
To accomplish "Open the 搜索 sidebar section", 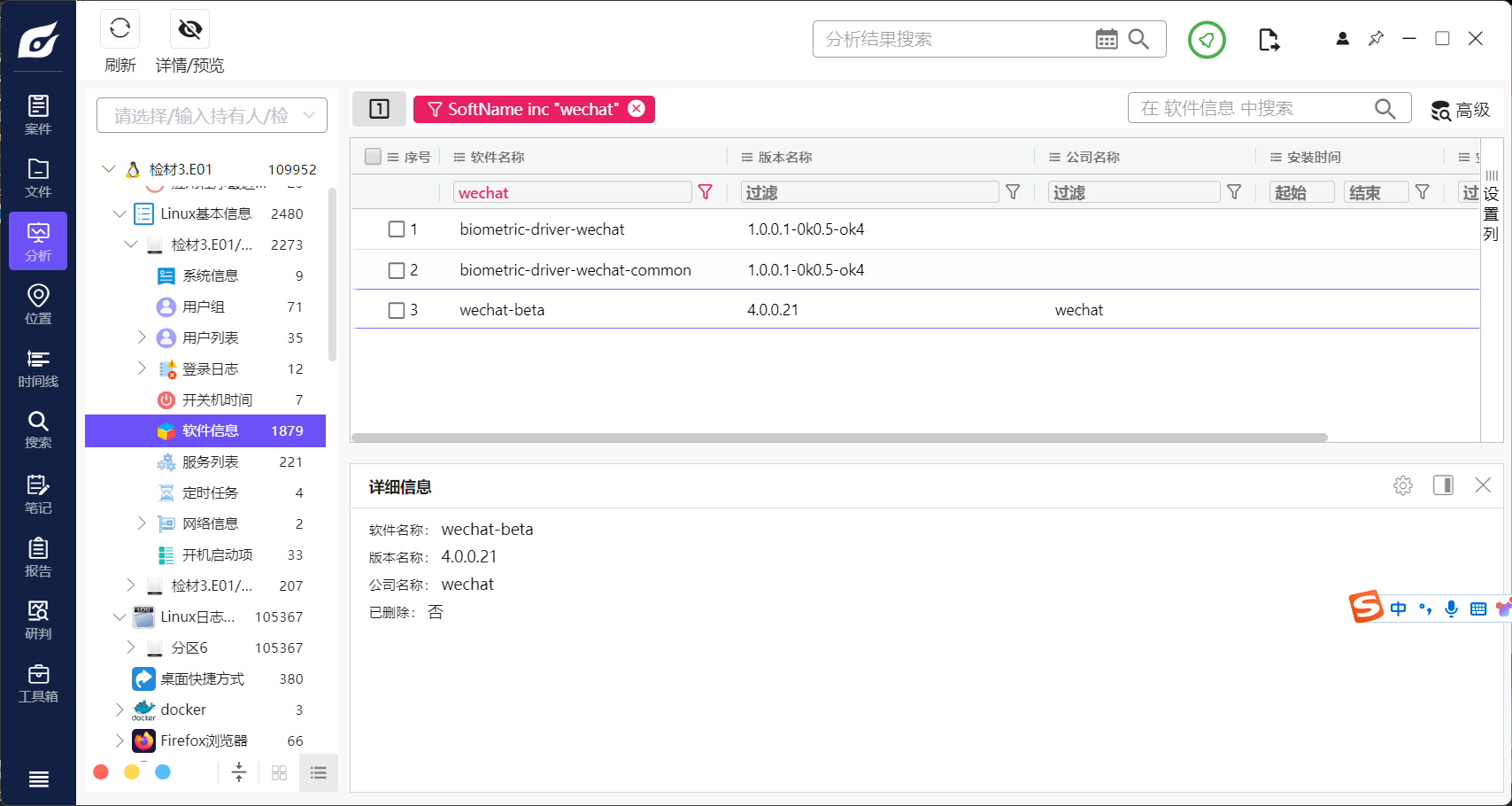I will 38,430.
